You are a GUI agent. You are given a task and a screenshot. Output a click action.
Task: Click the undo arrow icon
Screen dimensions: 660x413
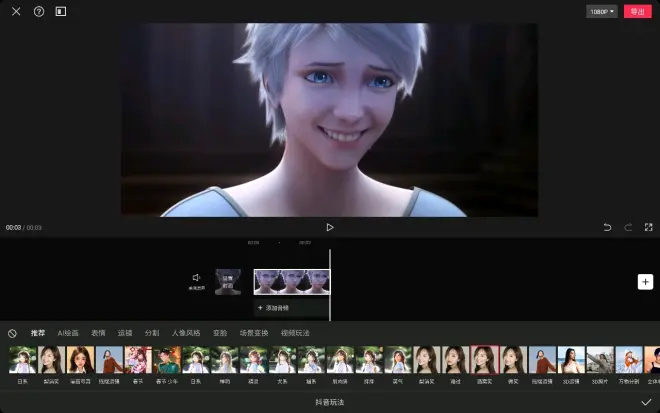[607, 227]
